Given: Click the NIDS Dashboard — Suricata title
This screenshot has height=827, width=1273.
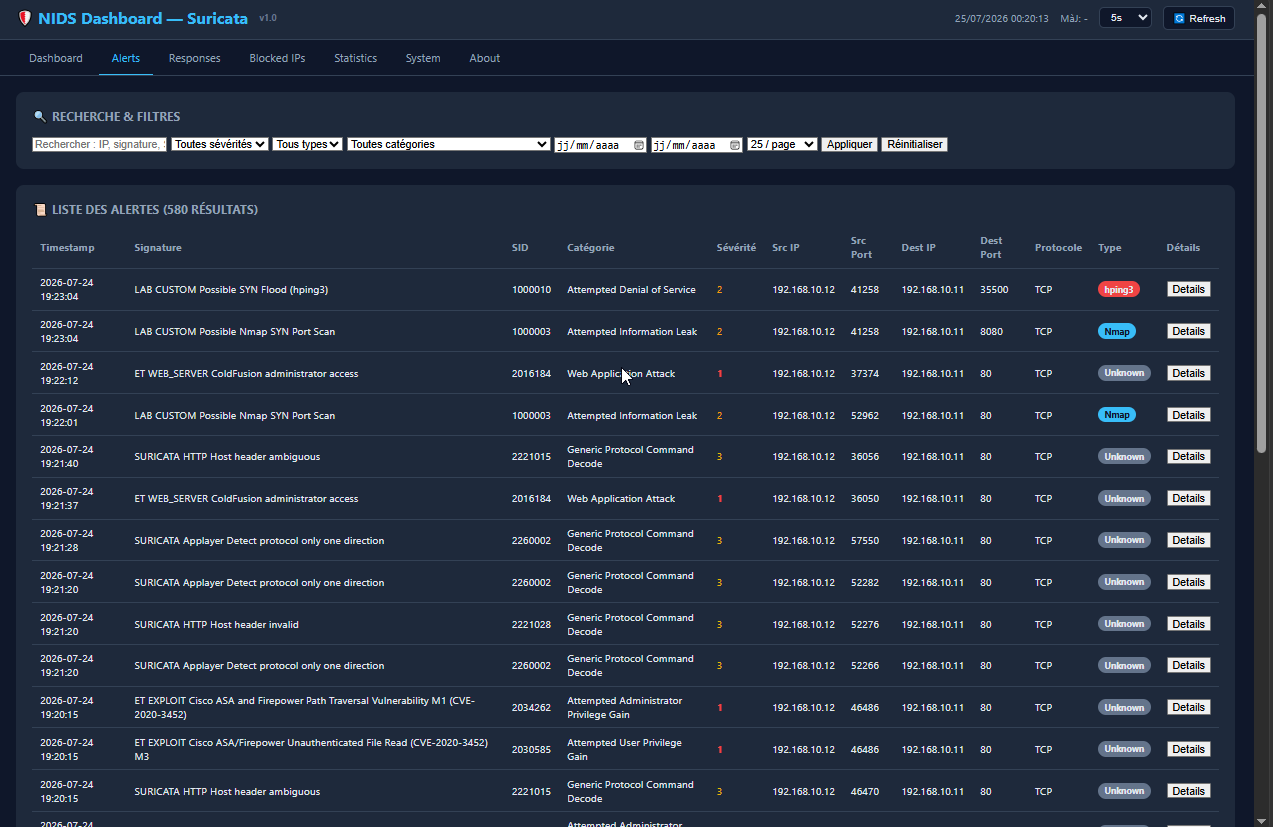Looking at the screenshot, I should [143, 18].
